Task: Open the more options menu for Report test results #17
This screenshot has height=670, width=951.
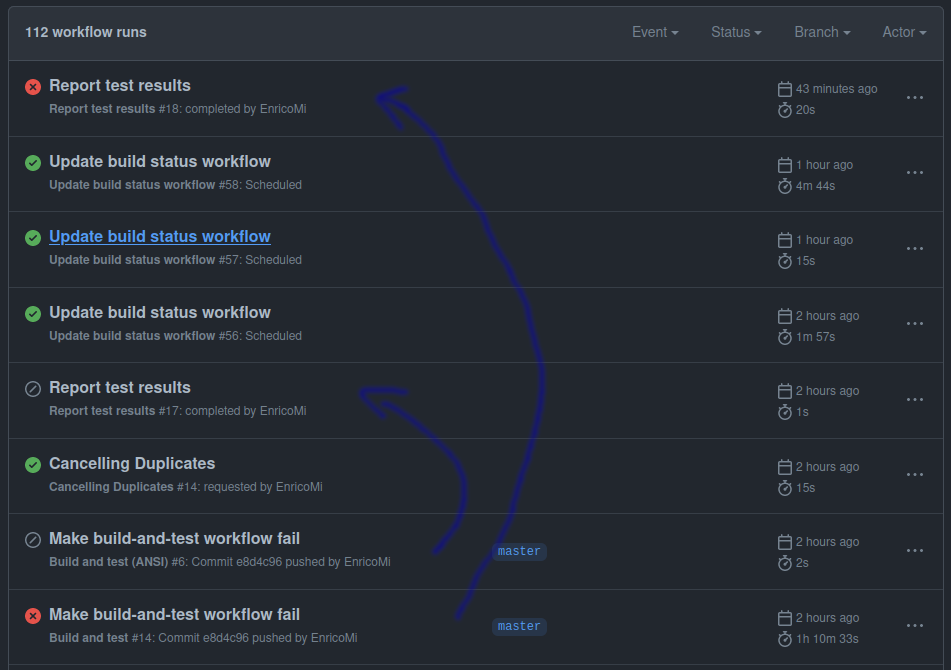Action: pos(915,400)
